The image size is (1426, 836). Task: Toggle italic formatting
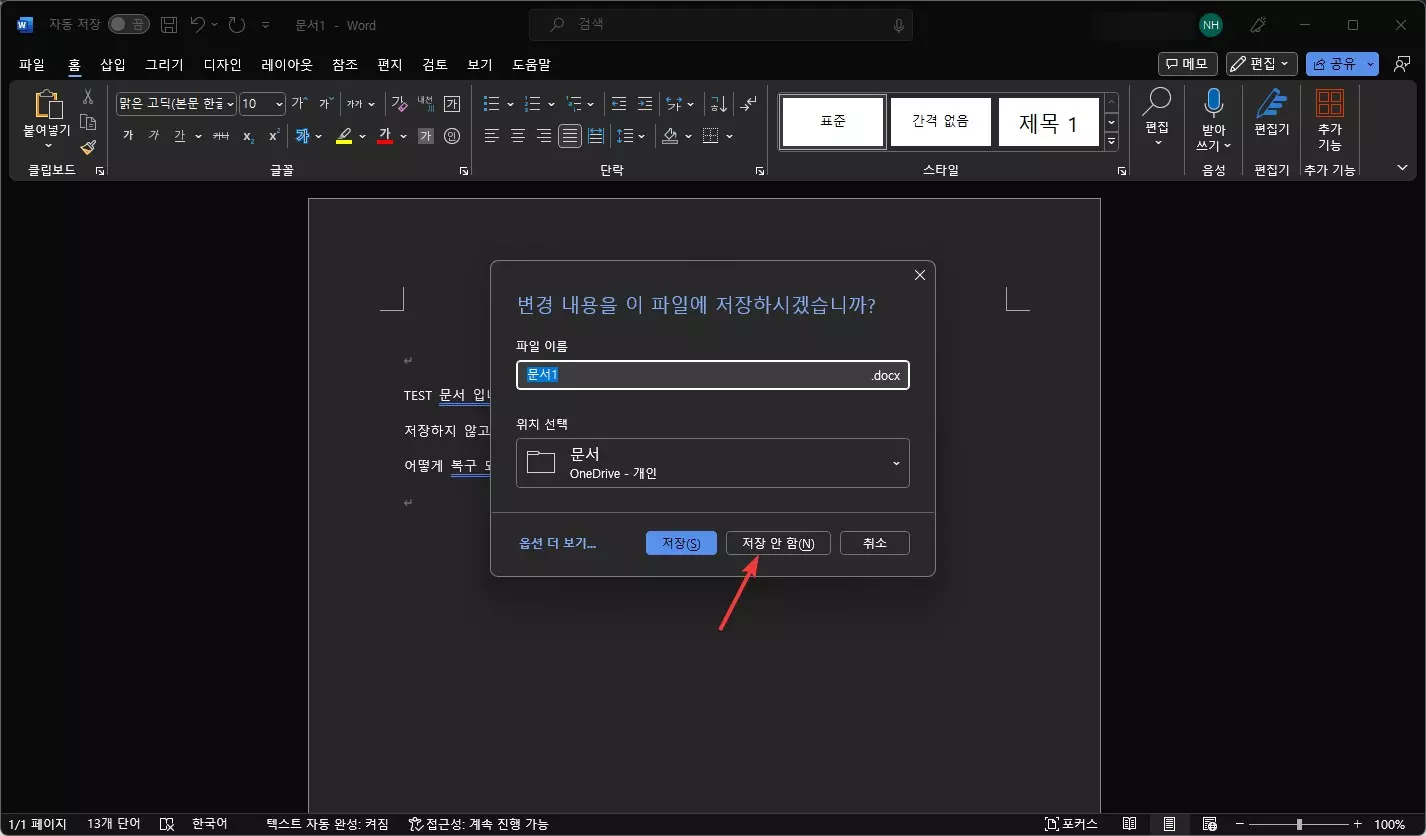155,137
